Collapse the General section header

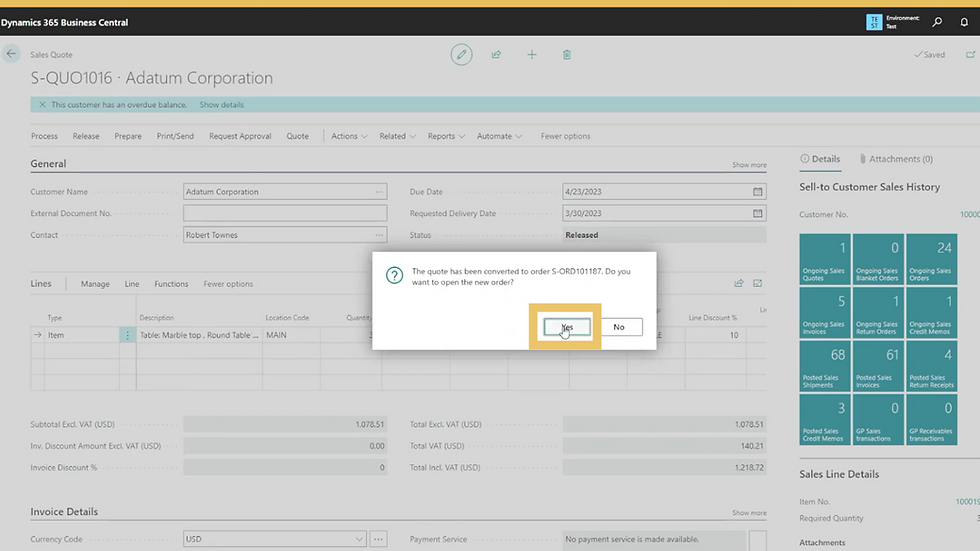point(48,164)
